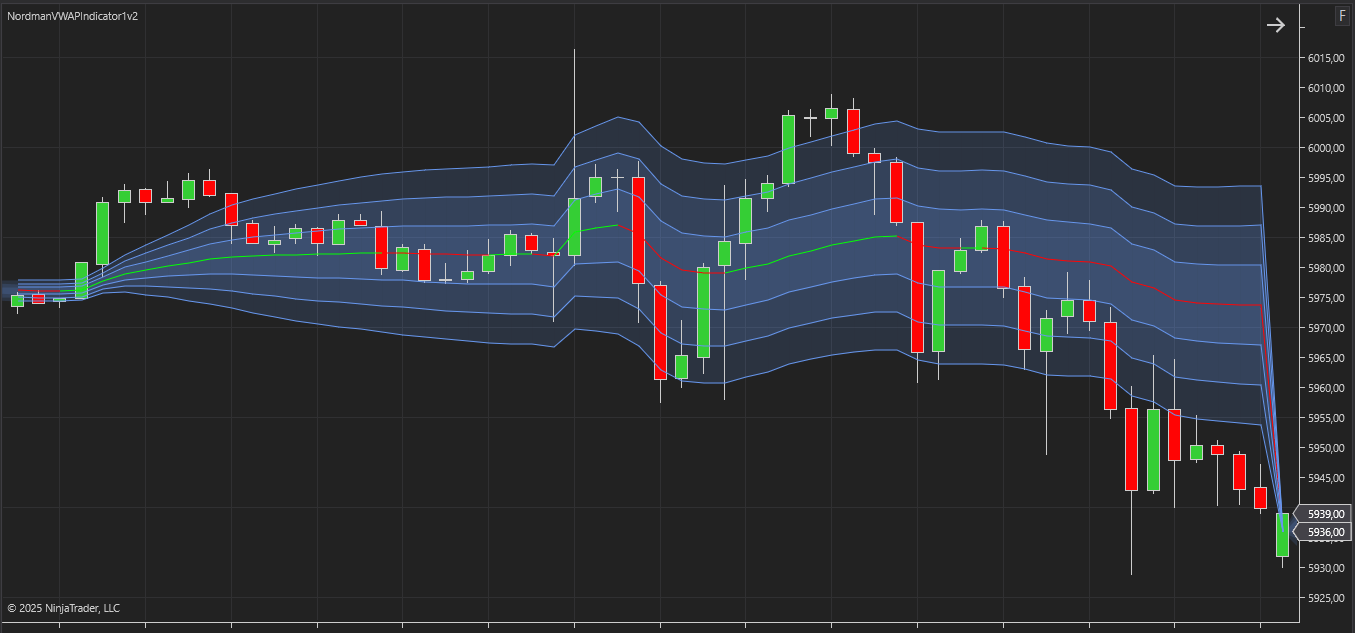Click the 5985,00 price axis label
1355x633 pixels.
(1325, 238)
